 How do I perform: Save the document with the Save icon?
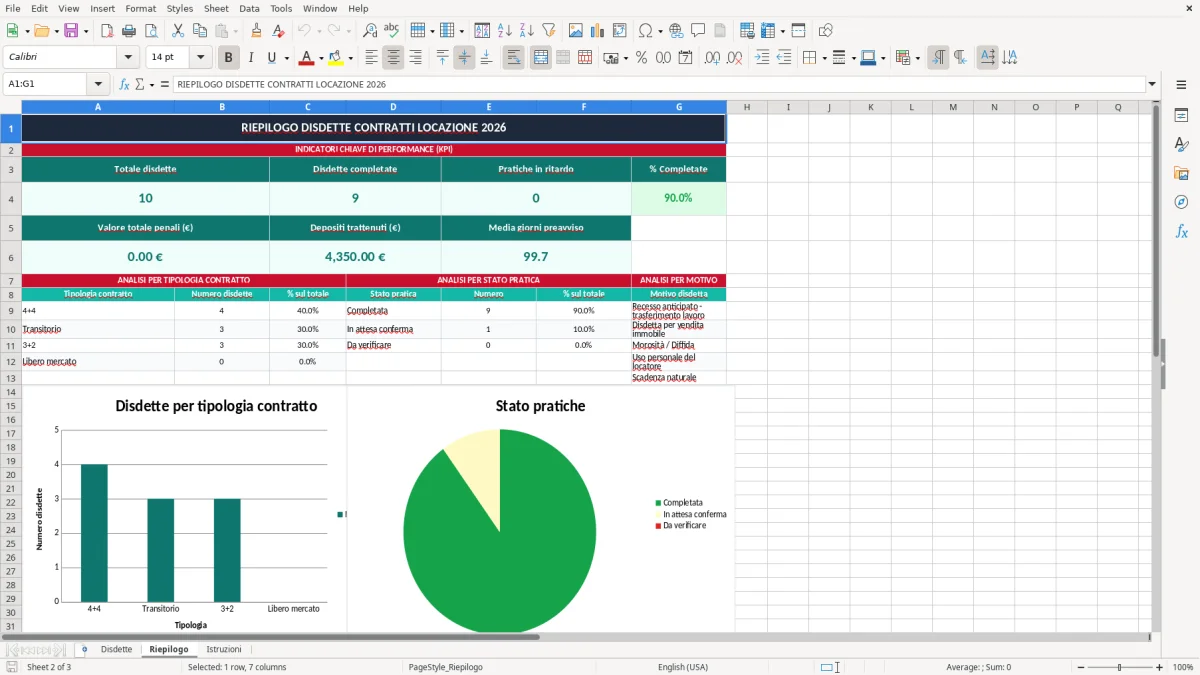70,31
